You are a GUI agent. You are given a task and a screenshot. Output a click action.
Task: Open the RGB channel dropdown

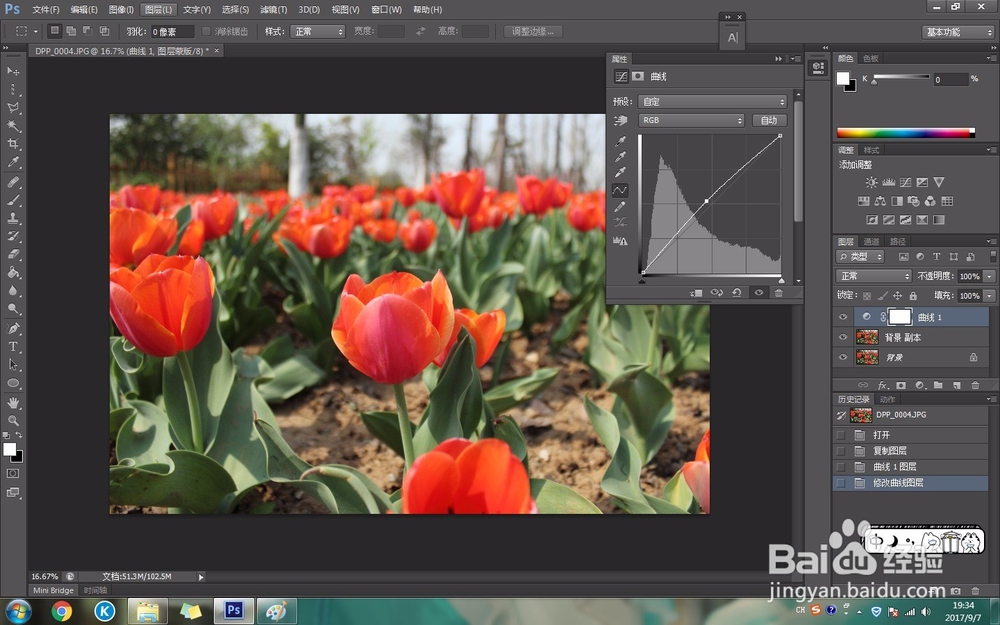tap(691, 120)
